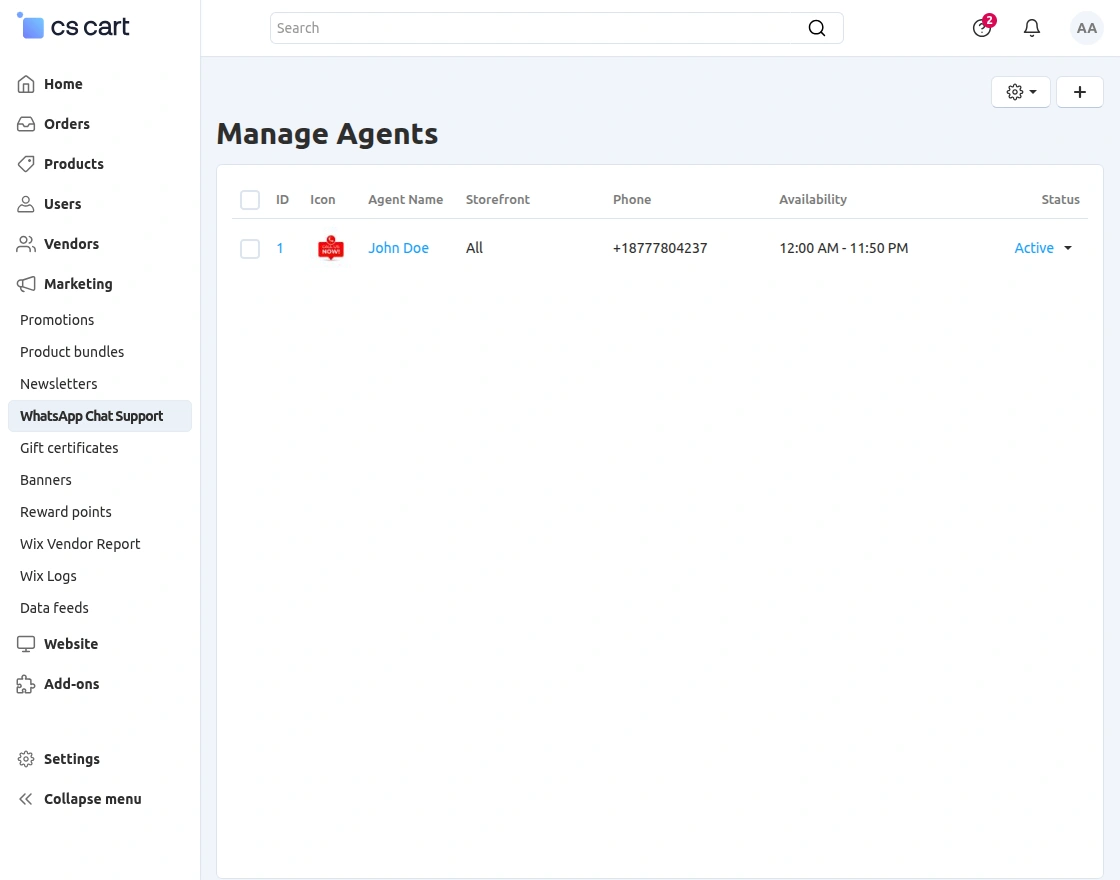Screen dimensions: 1120x880
Task: Open Banners page
Action: click(46, 480)
